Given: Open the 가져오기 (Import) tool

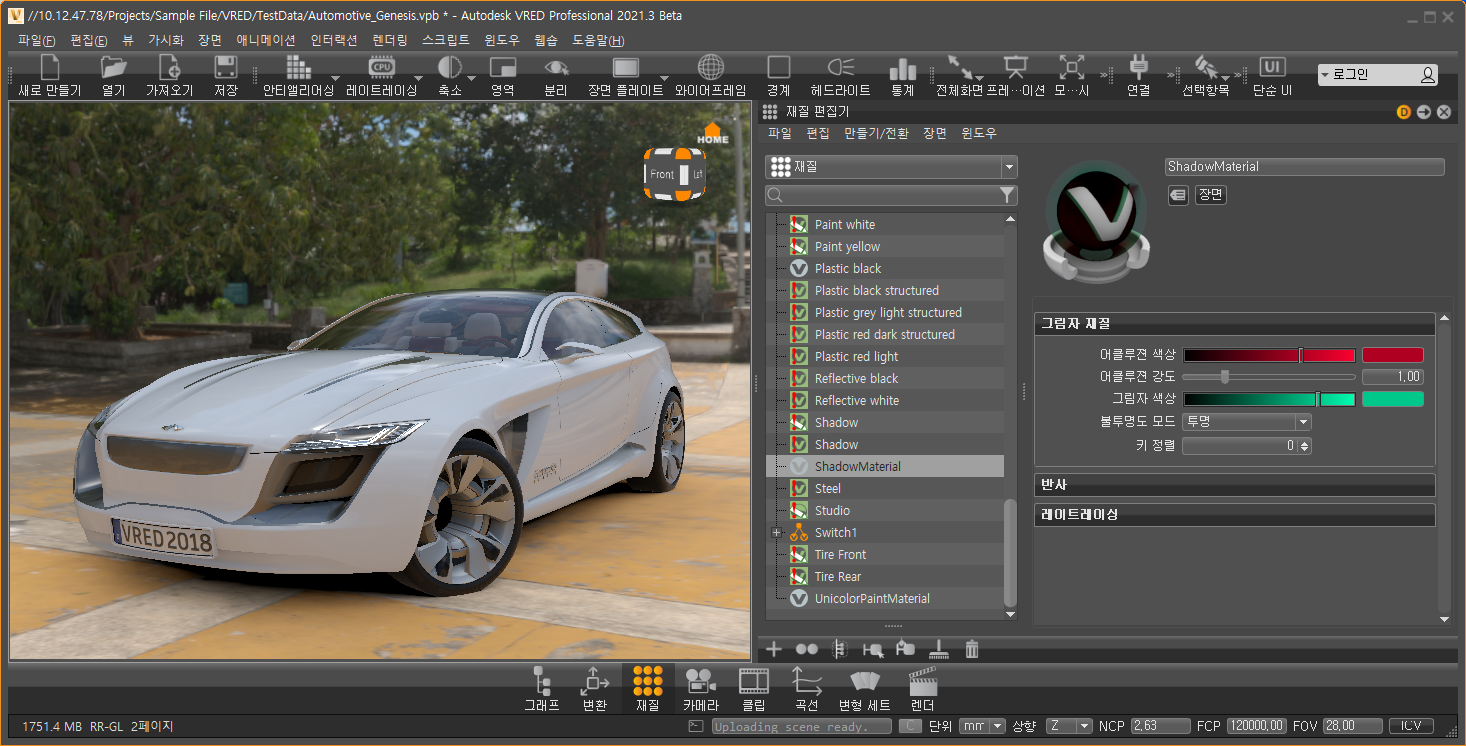Looking at the screenshot, I should click(169, 70).
